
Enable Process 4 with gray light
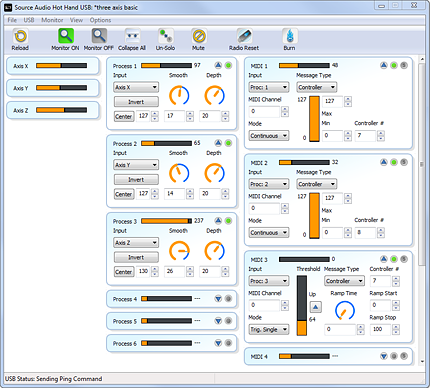coord(228,299)
